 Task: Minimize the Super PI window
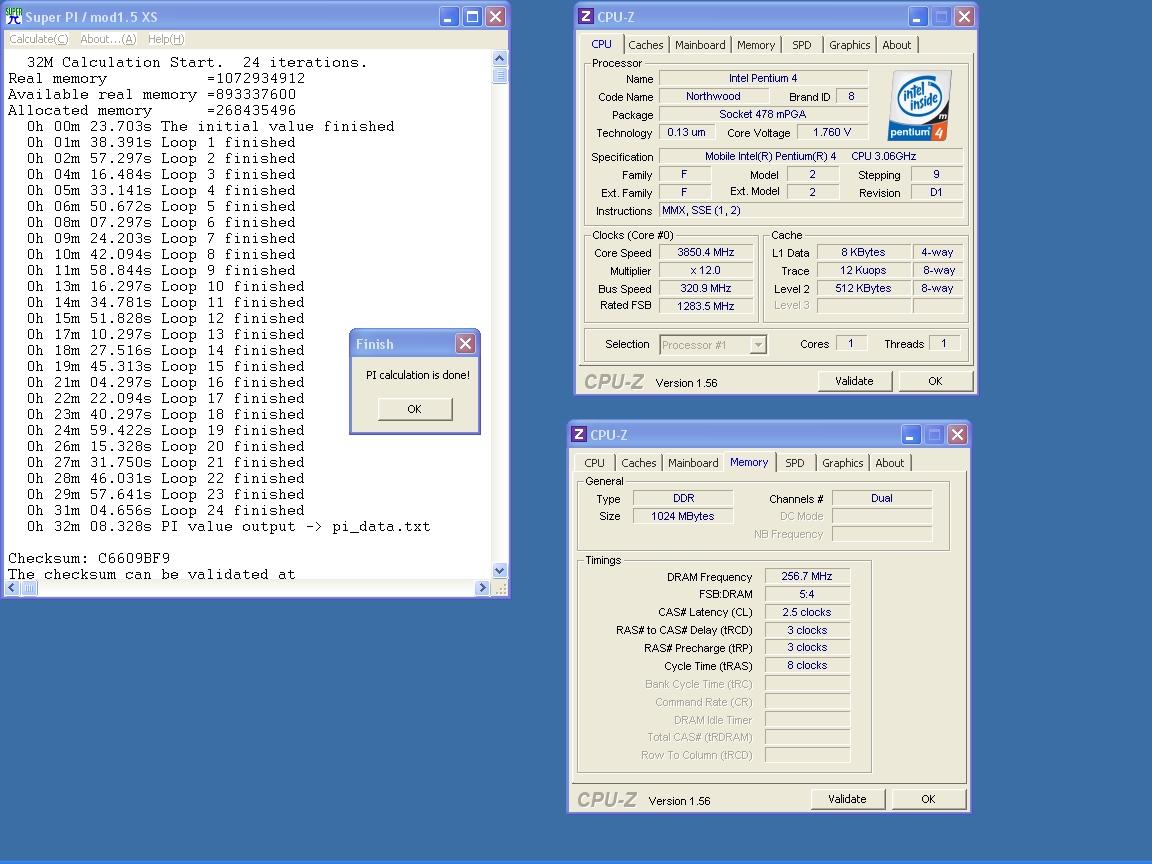pos(449,16)
